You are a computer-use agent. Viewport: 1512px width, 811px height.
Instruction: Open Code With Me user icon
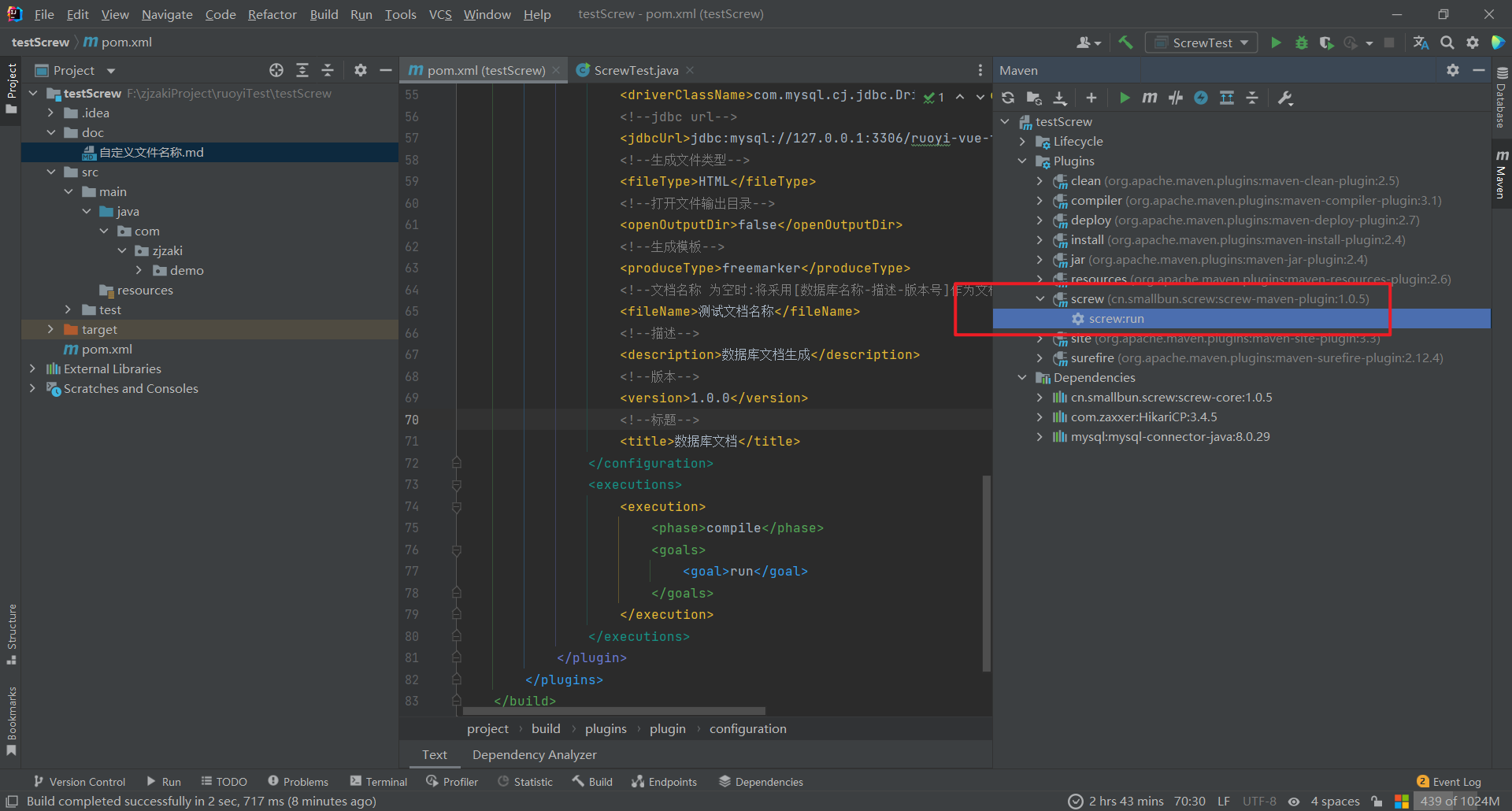pyautogui.click(x=1088, y=43)
